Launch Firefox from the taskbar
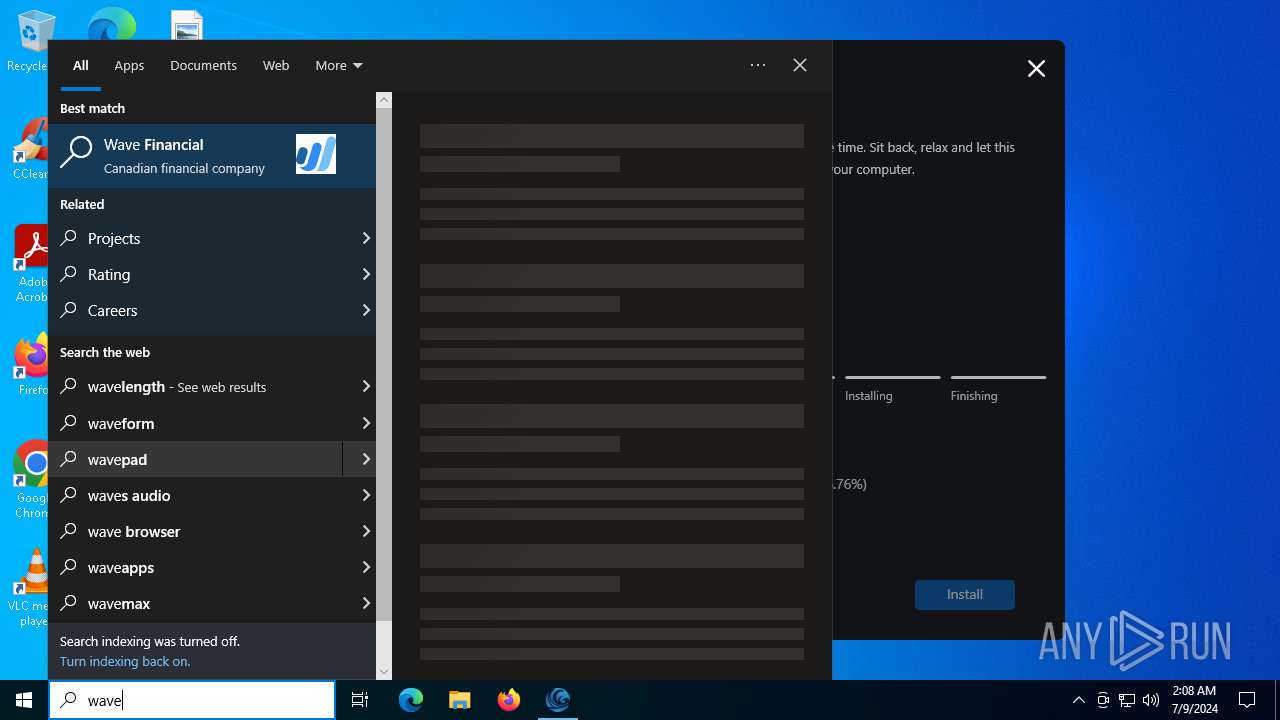The height and width of the screenshot is (720, 1280). pos(509,700)
